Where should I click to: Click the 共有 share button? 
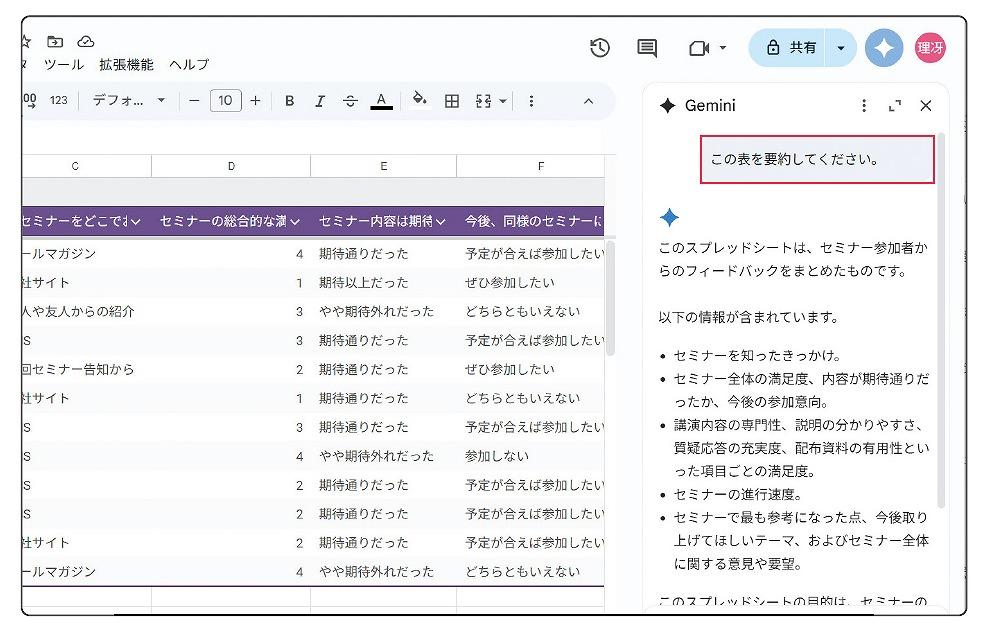click(x=791, y=48)
